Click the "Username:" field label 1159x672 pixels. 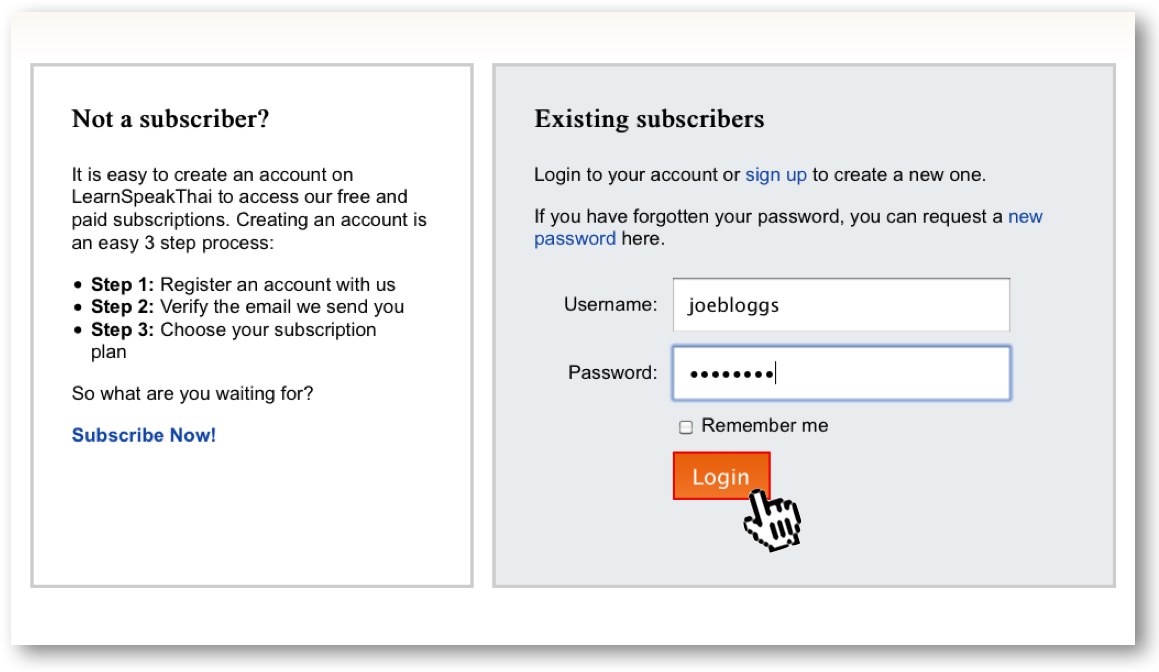point(610,305)
